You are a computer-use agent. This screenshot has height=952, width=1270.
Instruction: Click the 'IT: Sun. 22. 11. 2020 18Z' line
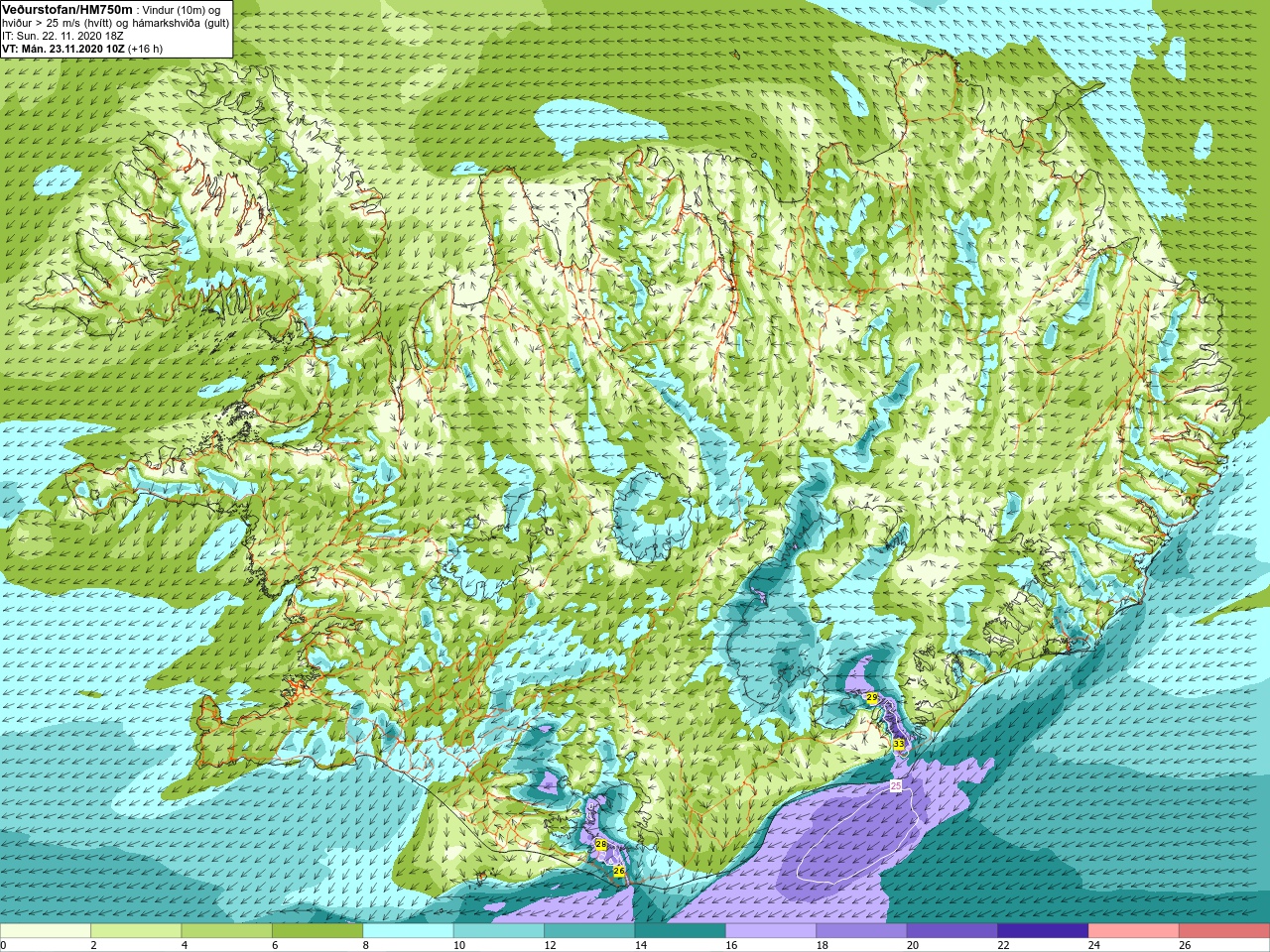pos(63,35)
